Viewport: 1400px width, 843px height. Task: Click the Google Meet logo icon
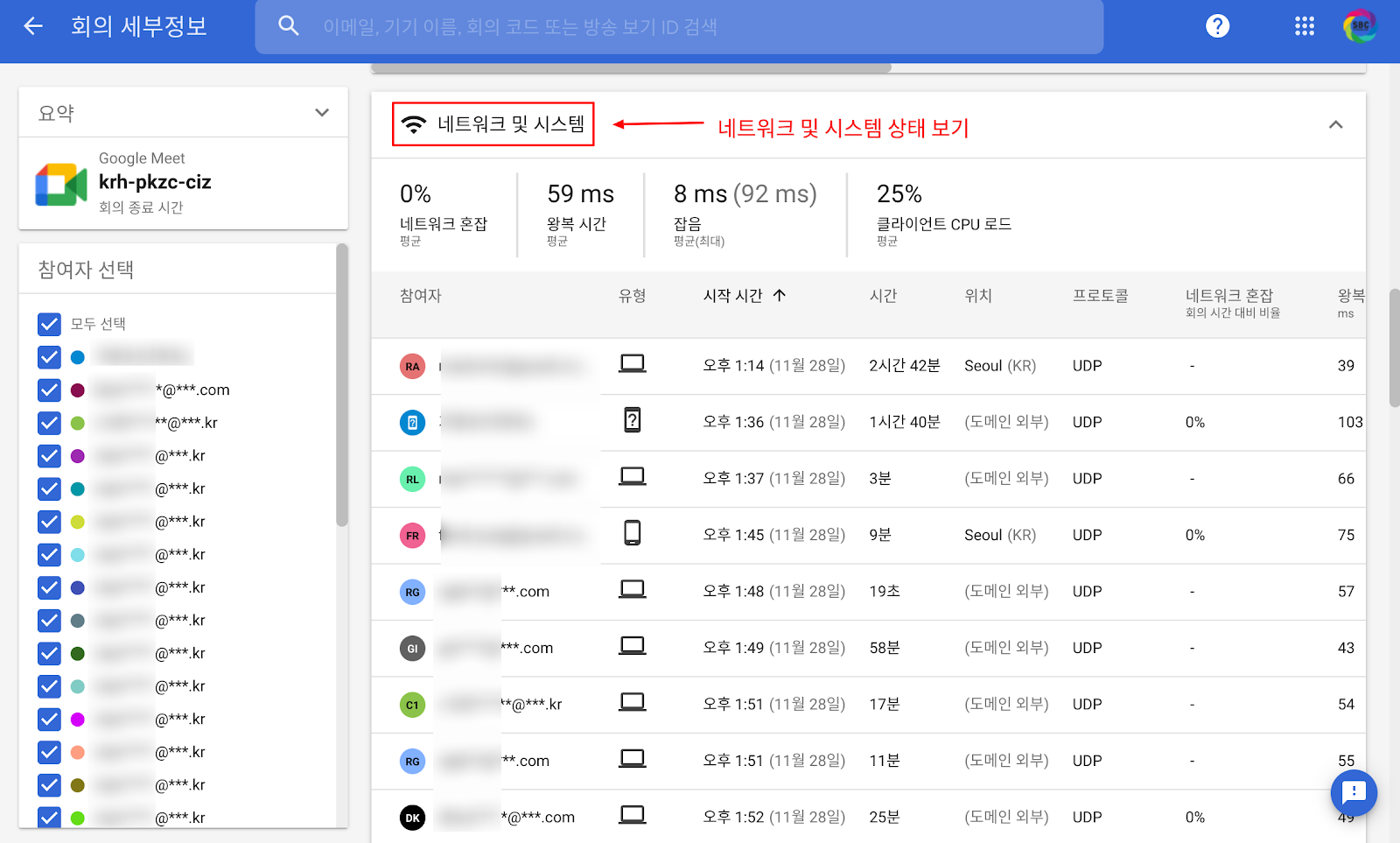[61, 185]
